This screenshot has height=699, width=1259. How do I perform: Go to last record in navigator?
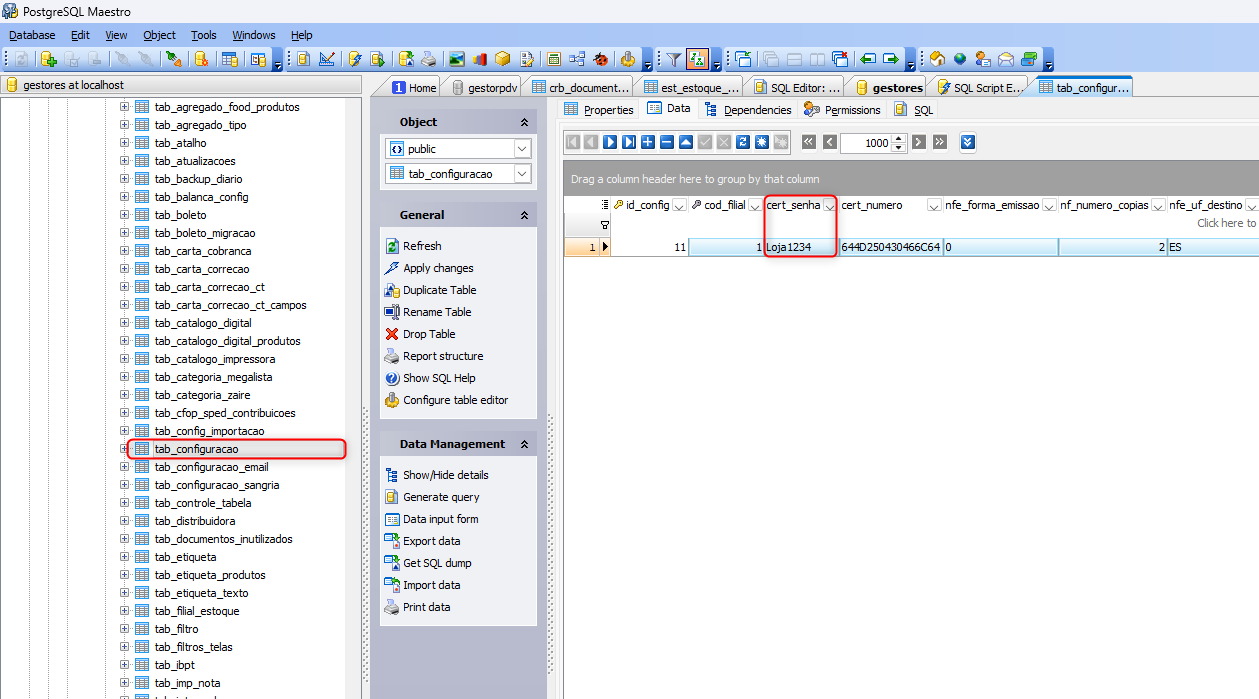pyautogui.click(x=629, y=142)
